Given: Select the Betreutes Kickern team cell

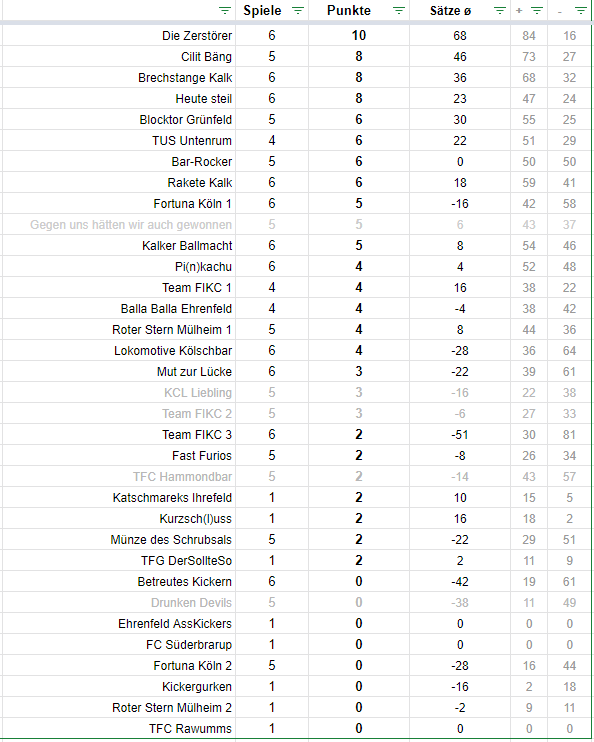Looking at the screenshot, I should click(x=118, y=582).
